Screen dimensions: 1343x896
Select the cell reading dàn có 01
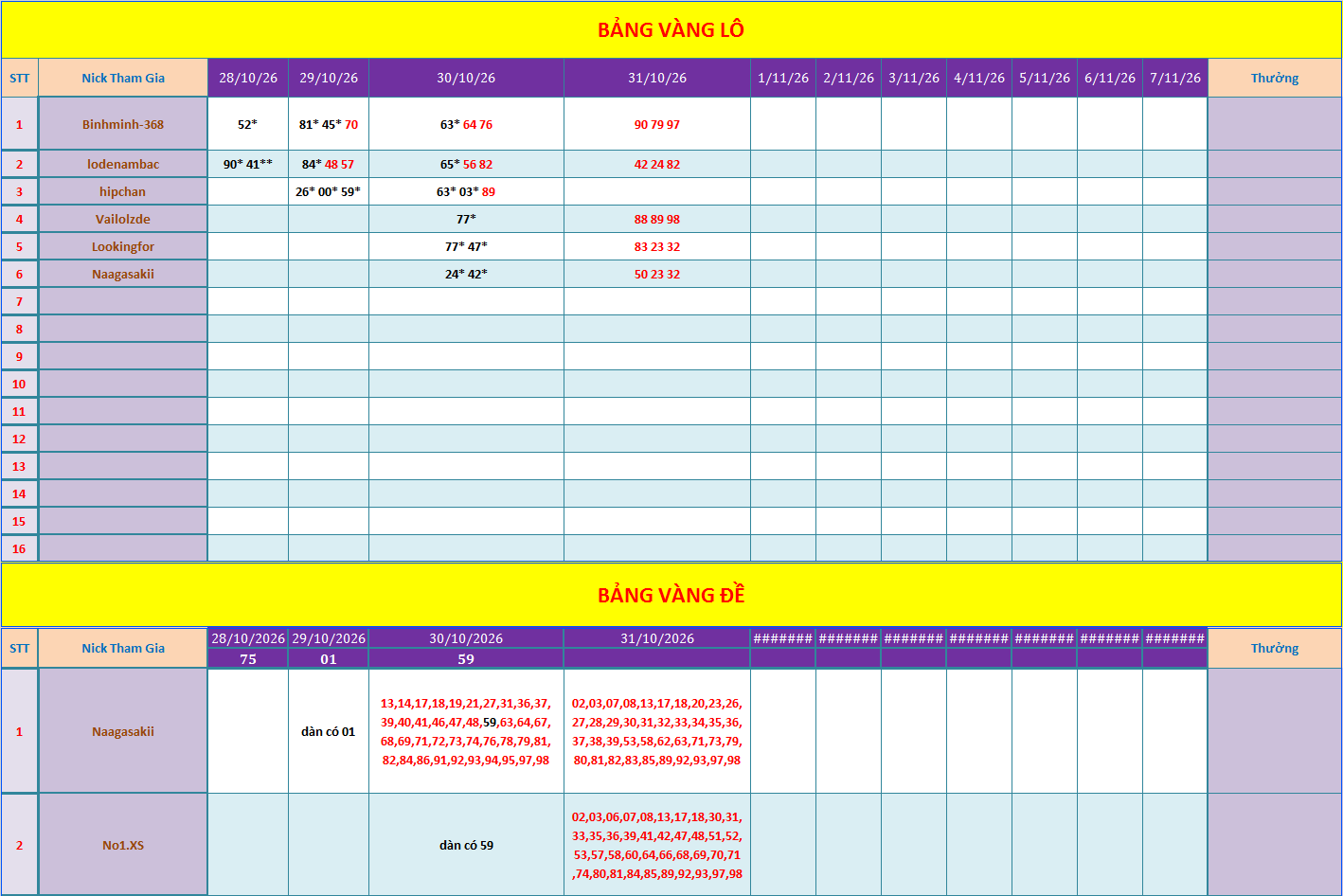(x=329, y=731)
